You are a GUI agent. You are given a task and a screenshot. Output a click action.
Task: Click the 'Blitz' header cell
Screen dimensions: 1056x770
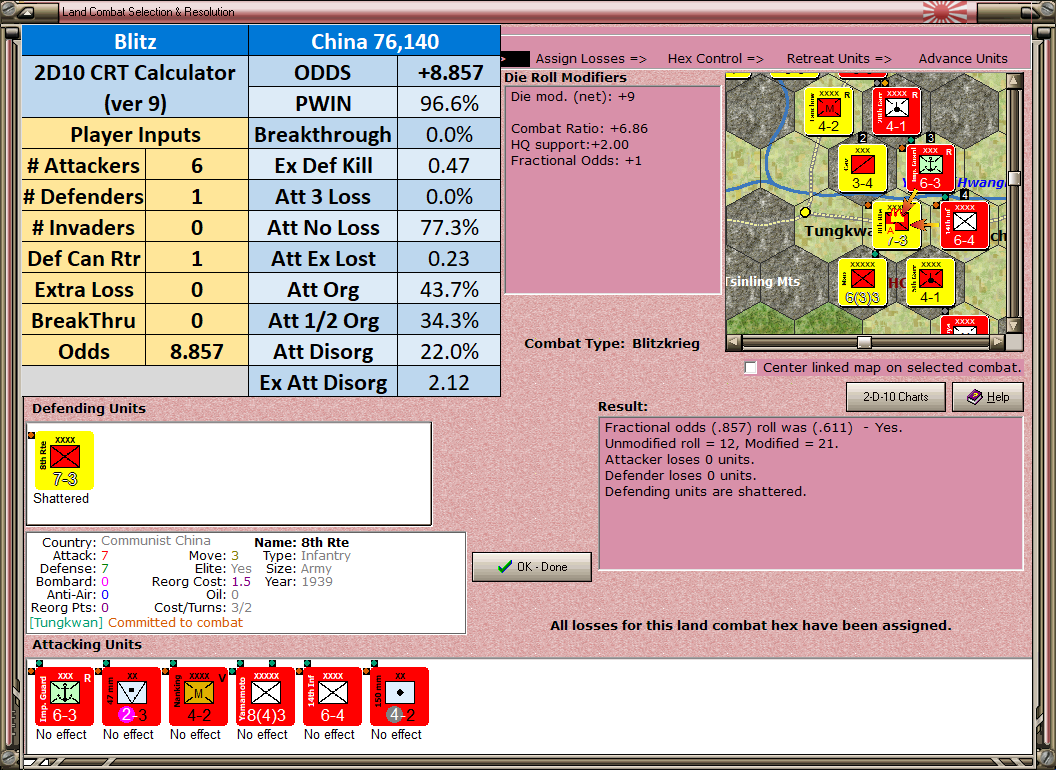pyautogui.click(x=135, y=41)
